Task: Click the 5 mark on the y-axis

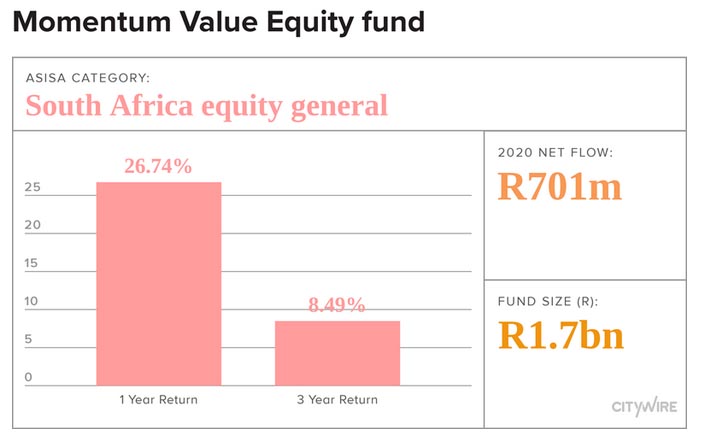Action: [30, 339]
